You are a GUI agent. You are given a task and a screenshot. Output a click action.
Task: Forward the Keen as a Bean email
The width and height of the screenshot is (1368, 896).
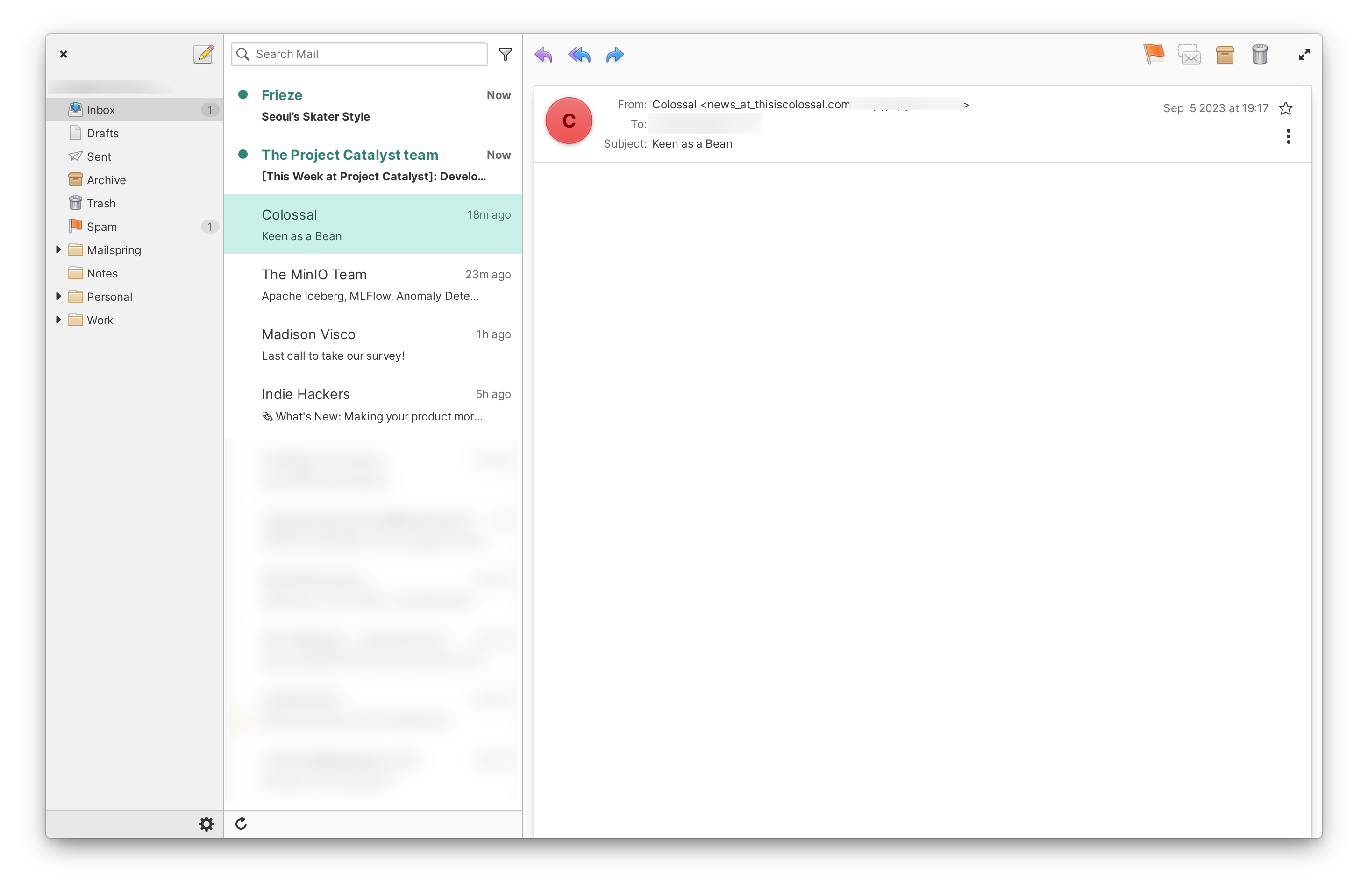coord(614,55)
